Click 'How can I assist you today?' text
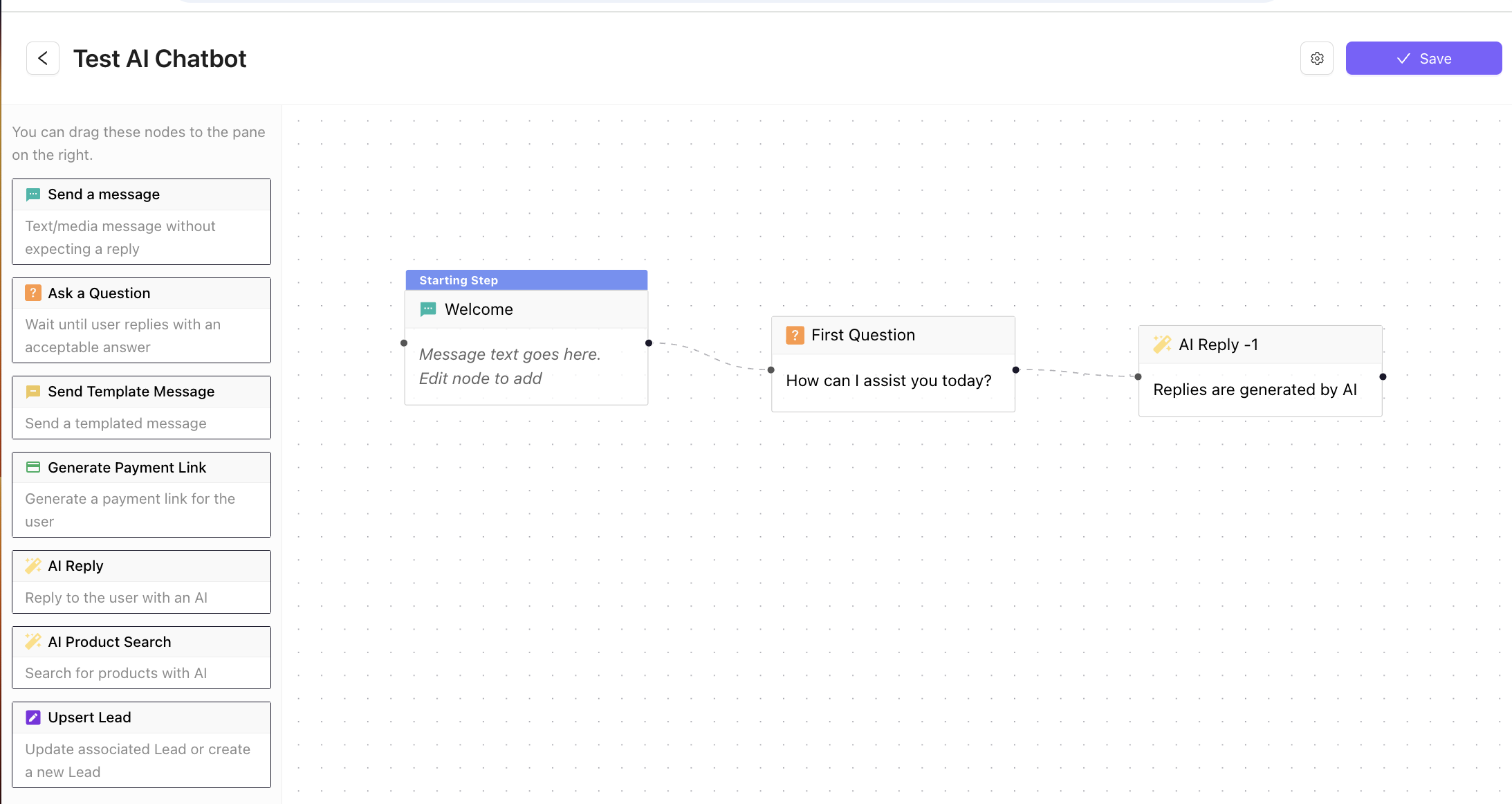The height and width of the screenshot is (804, 1512). (x=889, y=381)
